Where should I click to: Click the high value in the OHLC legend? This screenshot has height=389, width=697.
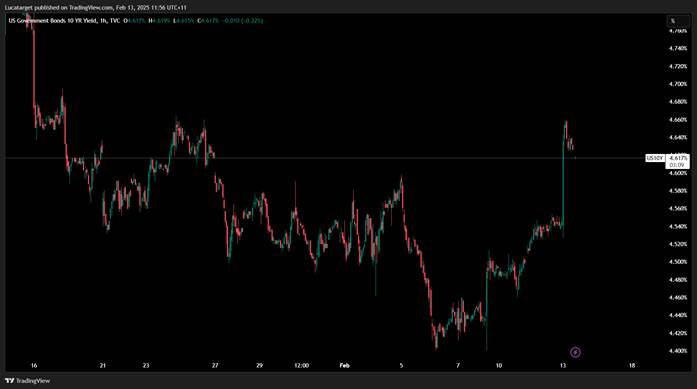click(160, 20)
